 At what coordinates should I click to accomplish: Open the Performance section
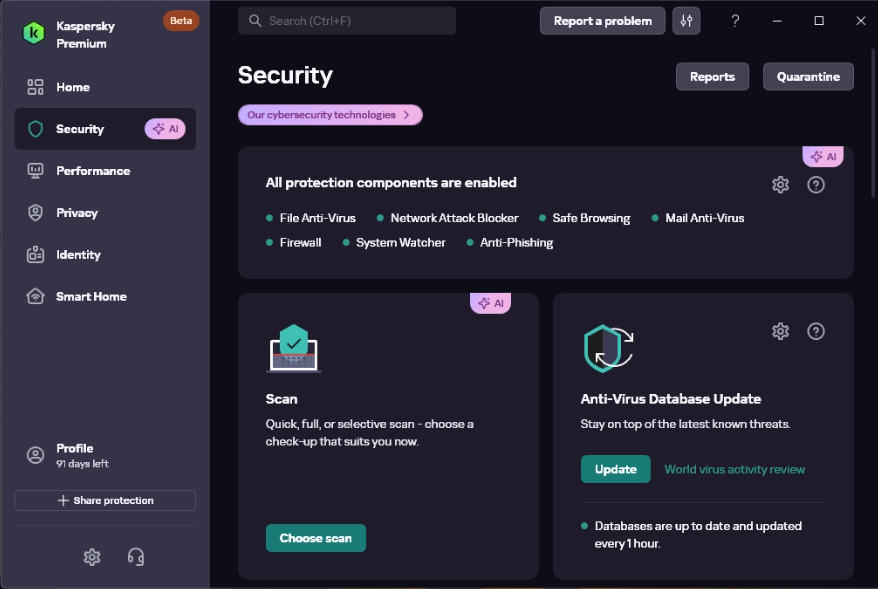pyautogui.click(x=105, y=171)
